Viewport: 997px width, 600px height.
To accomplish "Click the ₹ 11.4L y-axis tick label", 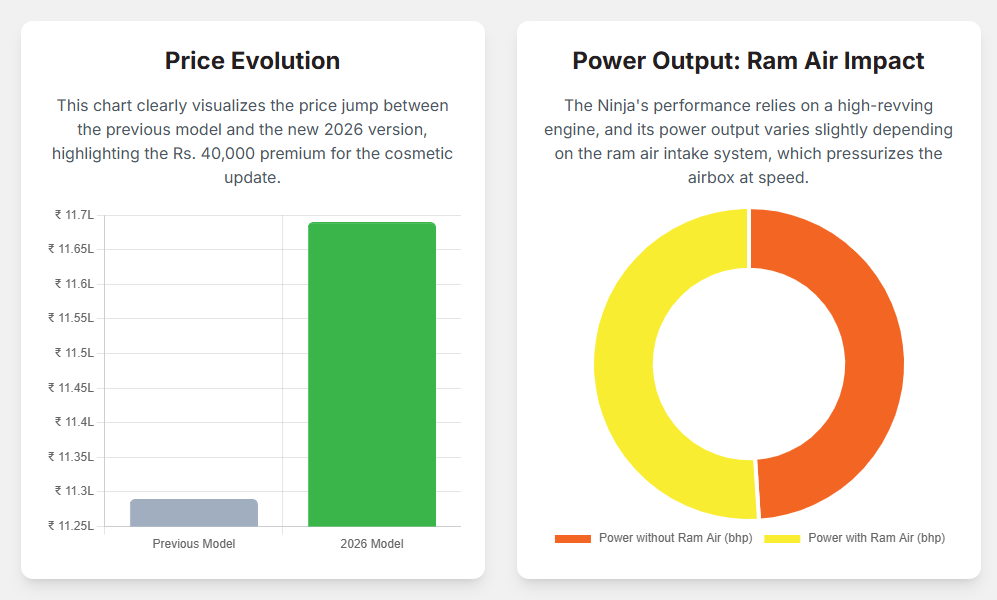I will [x=74, y=422].
